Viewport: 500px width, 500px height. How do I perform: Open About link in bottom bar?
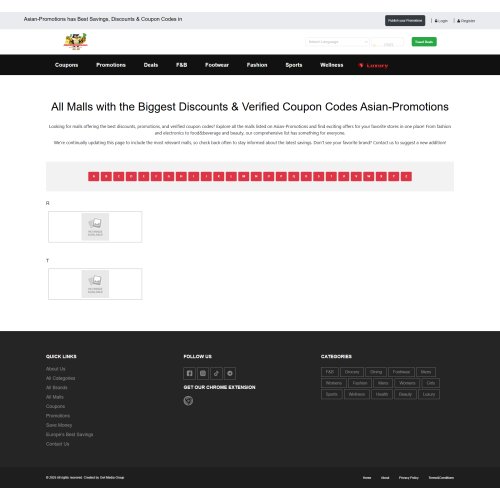tap(385, 478)
